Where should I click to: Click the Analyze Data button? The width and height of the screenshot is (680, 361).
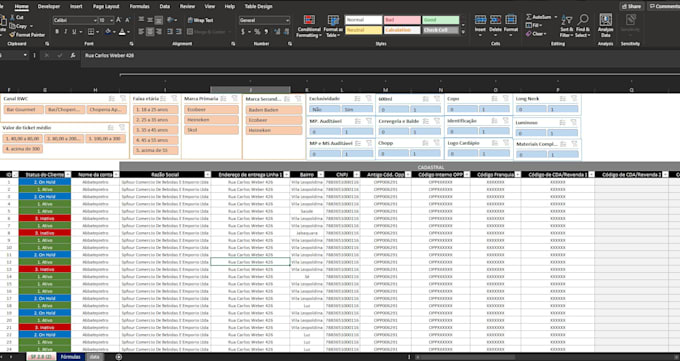tap(605, 26)
